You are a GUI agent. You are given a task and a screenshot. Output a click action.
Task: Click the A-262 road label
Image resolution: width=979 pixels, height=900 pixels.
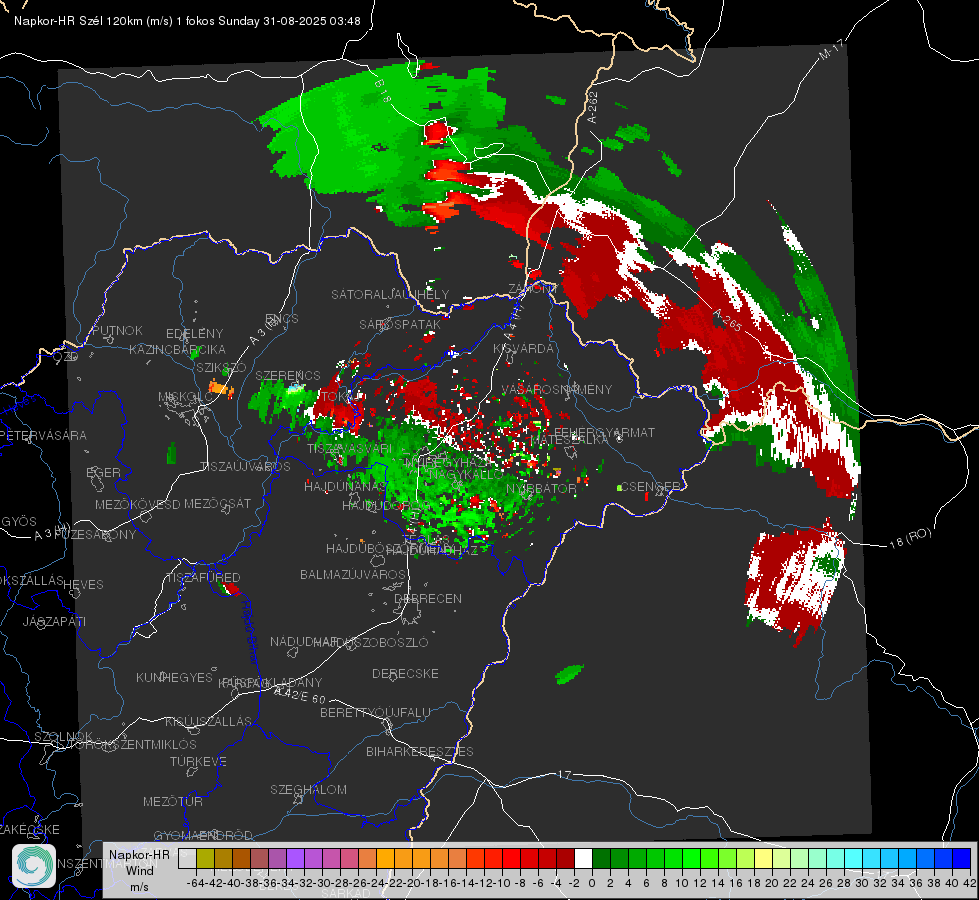pyautogui.click(x=592, y=107)
